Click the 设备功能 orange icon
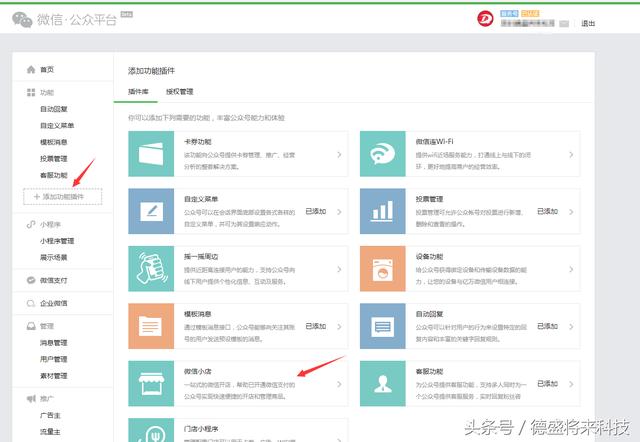 click(x=384, y=269)
